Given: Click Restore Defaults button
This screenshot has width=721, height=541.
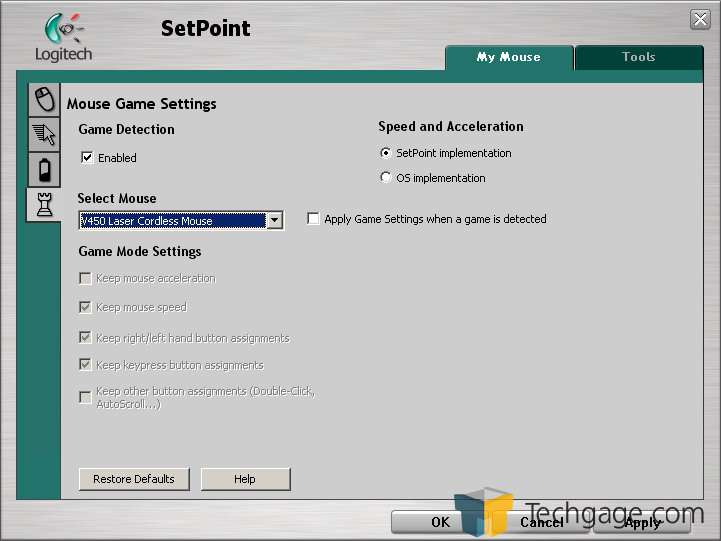Looking at the screenshot, I should point(134,479).
